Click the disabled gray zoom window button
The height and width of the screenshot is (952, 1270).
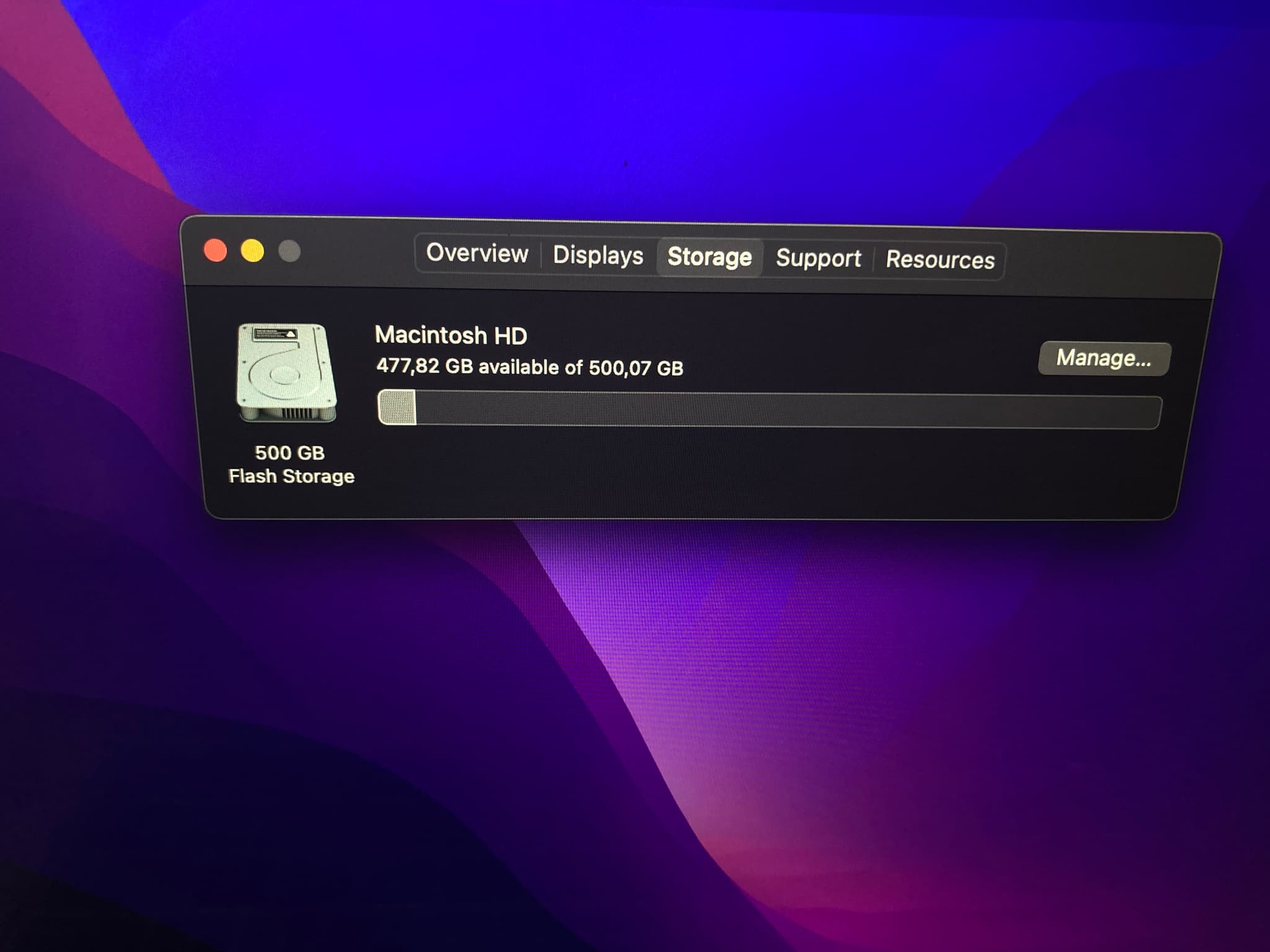[289, 251]
